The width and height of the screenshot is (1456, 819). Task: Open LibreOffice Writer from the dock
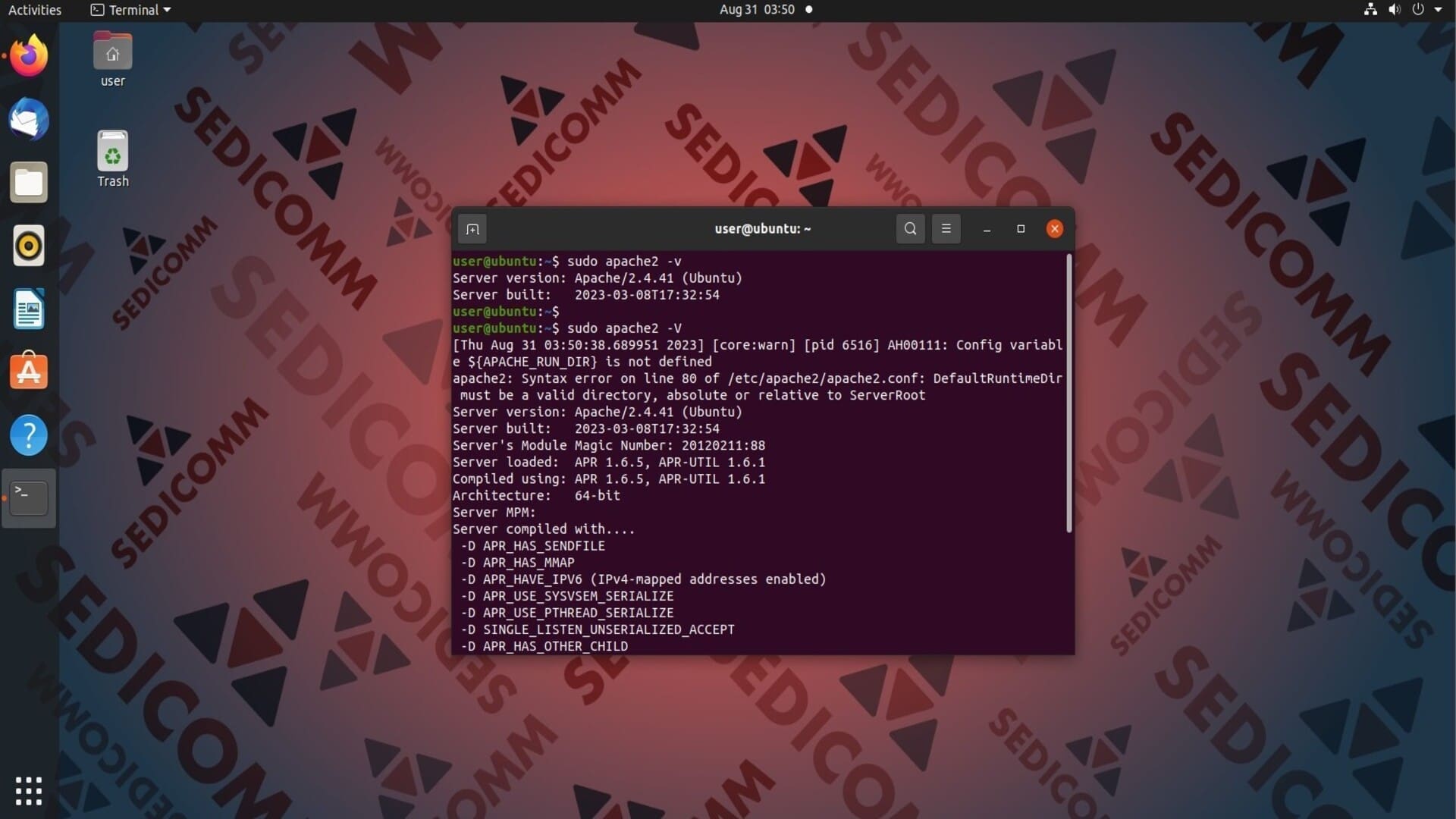(29, 309)
